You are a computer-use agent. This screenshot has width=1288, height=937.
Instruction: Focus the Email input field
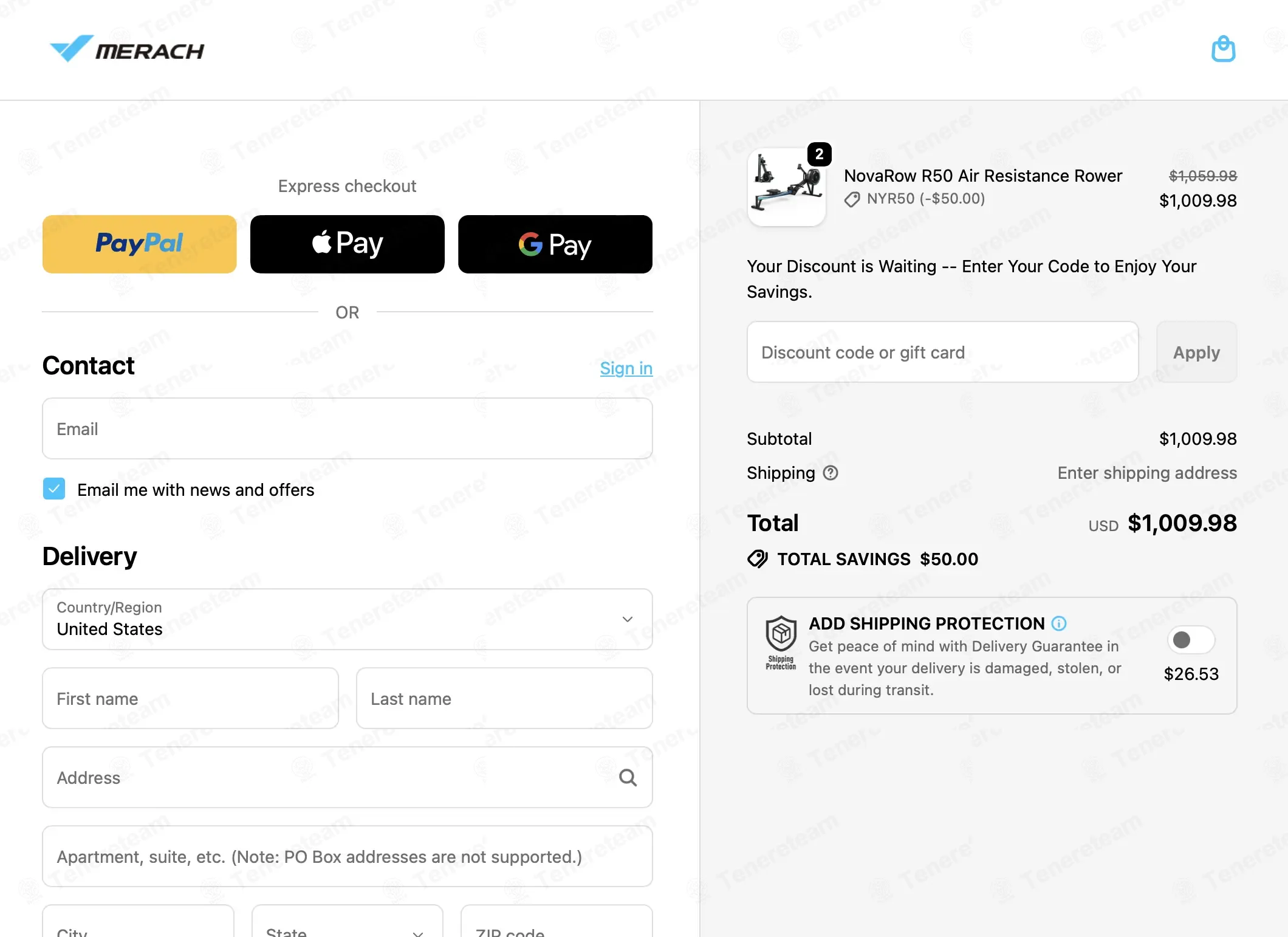coord(348,429)
